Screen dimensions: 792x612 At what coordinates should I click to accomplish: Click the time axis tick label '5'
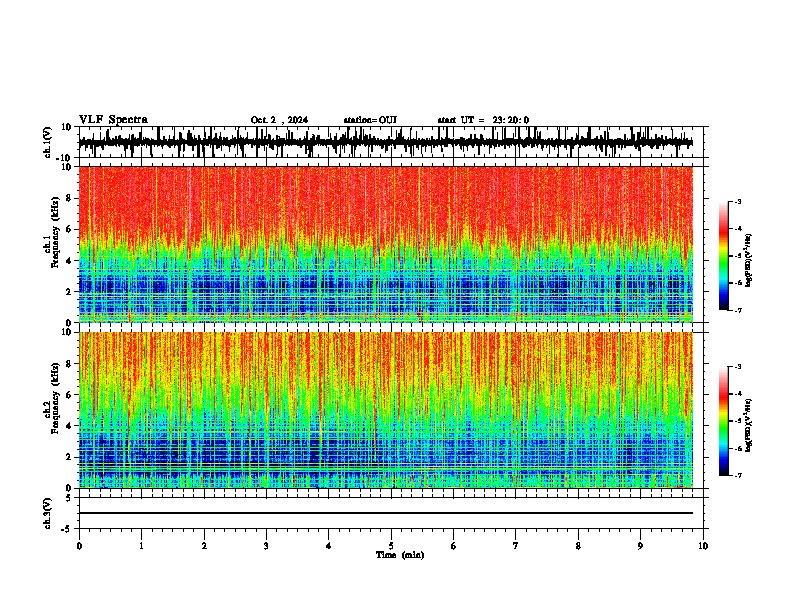pos(391,546)
